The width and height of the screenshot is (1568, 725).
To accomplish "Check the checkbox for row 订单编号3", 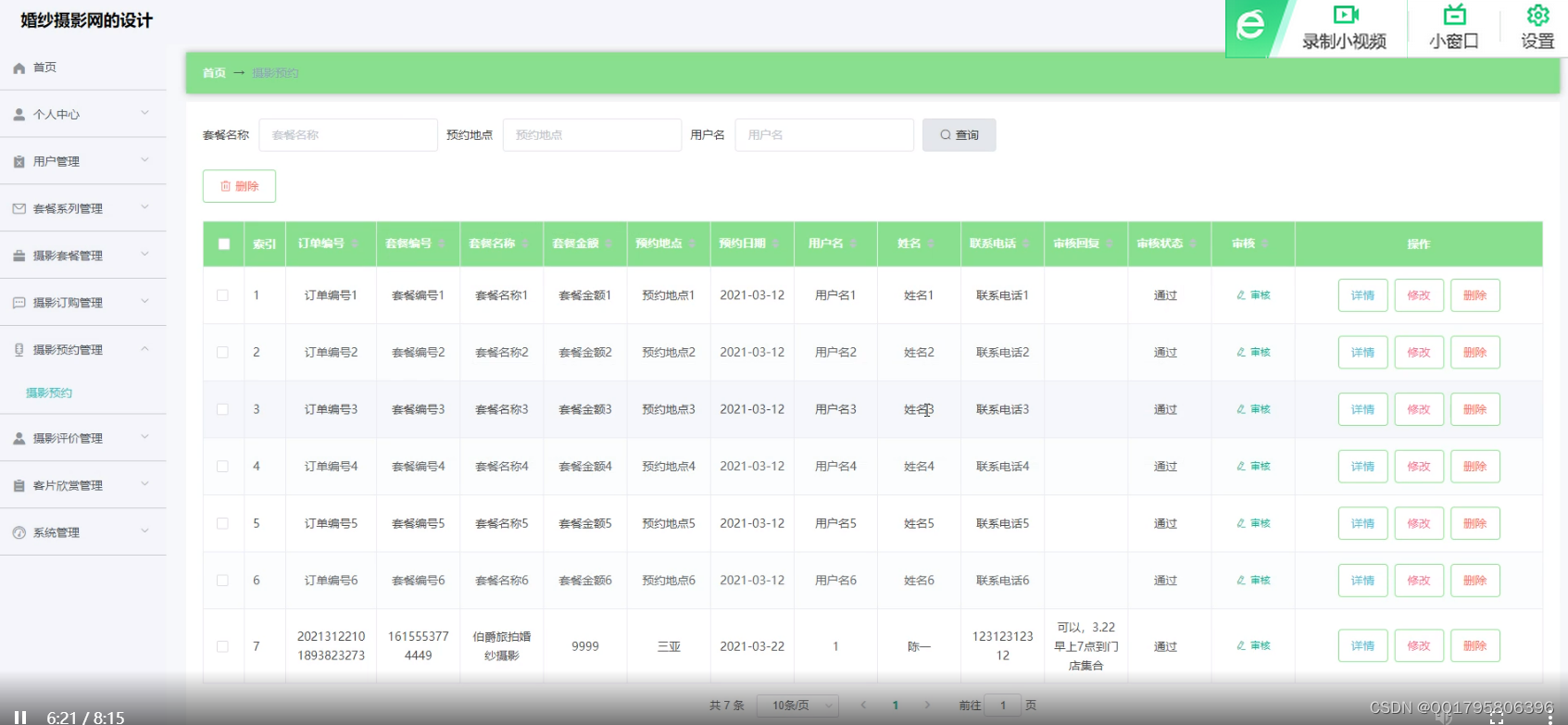I will pyautogui.click(x=222, y=409).
